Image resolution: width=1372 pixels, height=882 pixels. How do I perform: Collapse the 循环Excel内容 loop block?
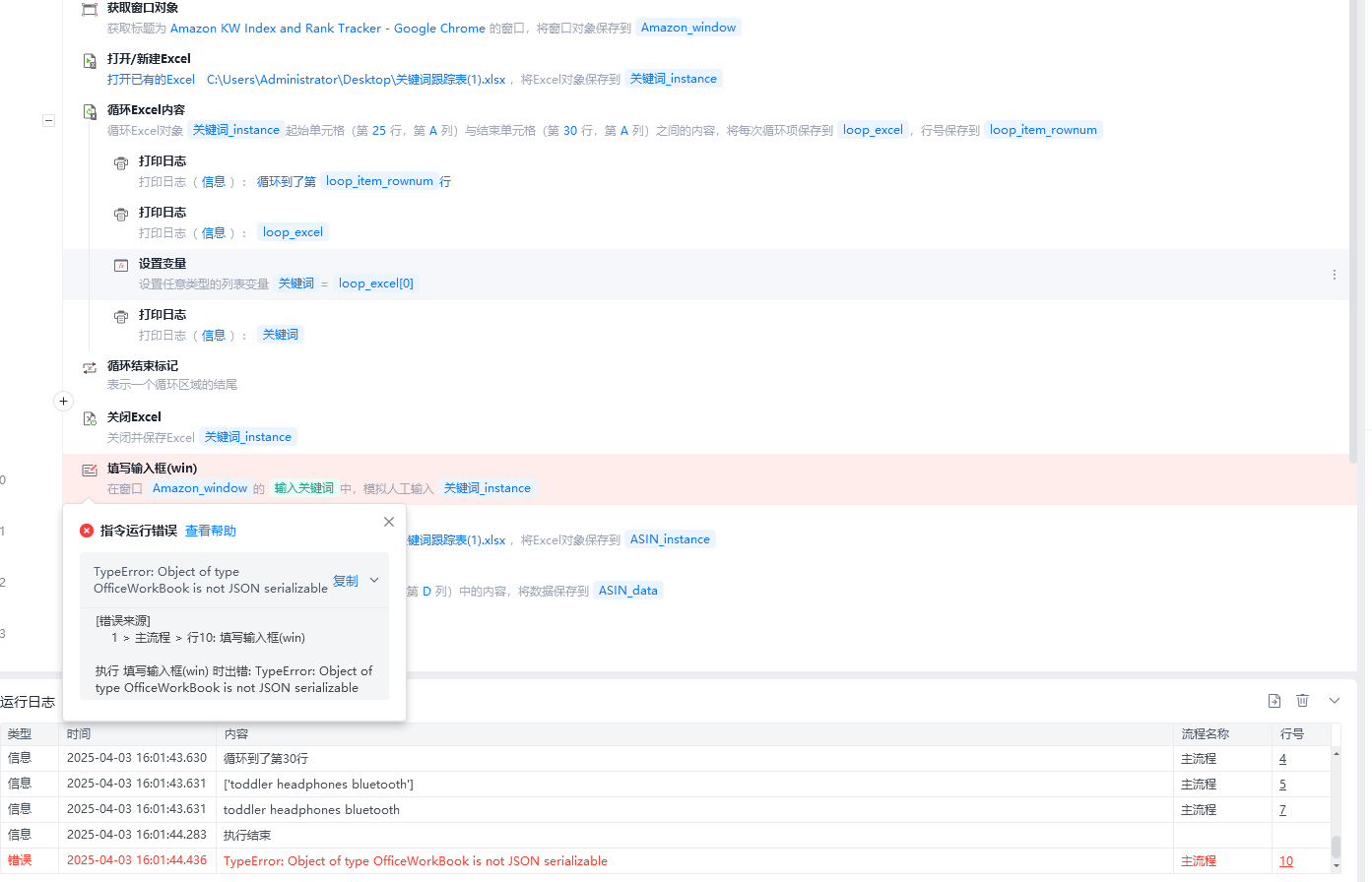48,120
